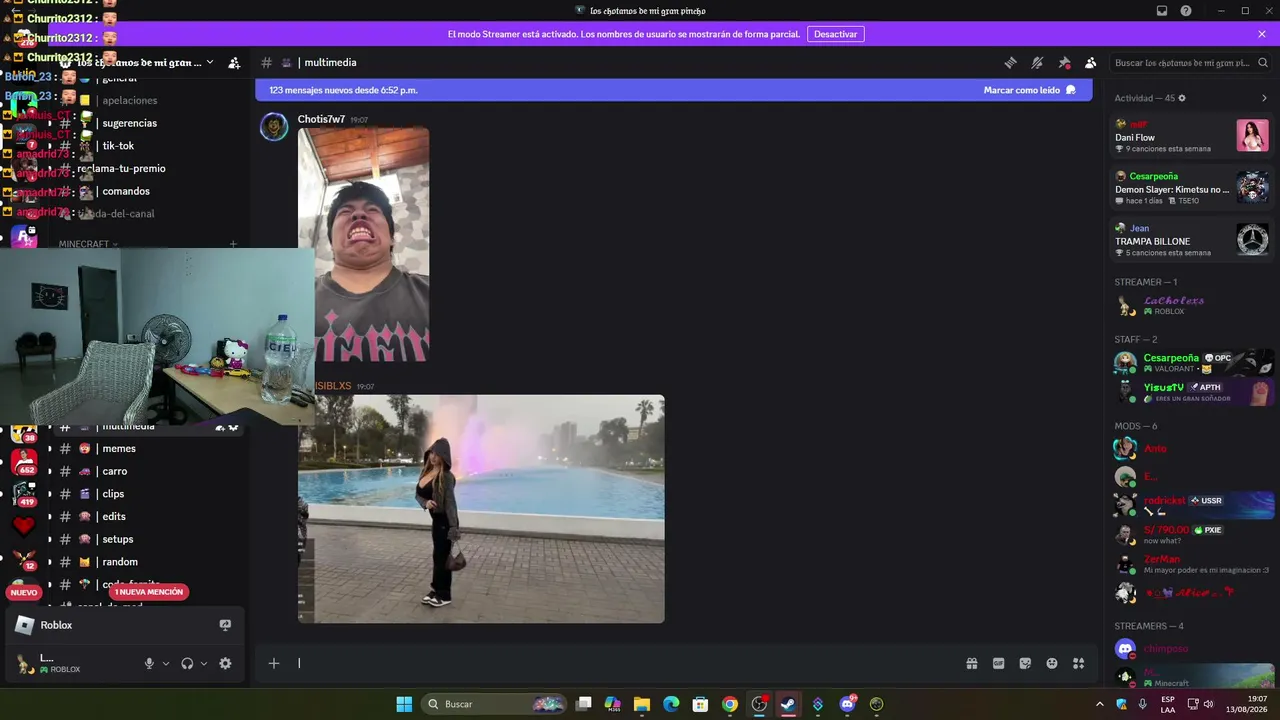
Task: Show hidden system tray icons
Action: click(x=1100, y=704)
